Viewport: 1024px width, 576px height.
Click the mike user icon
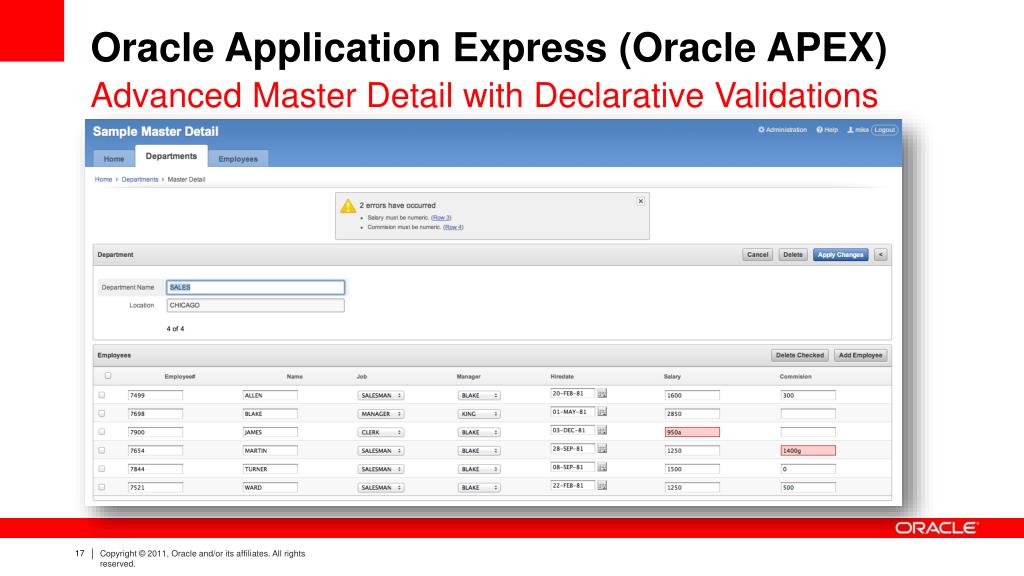(x=851, y=130)
